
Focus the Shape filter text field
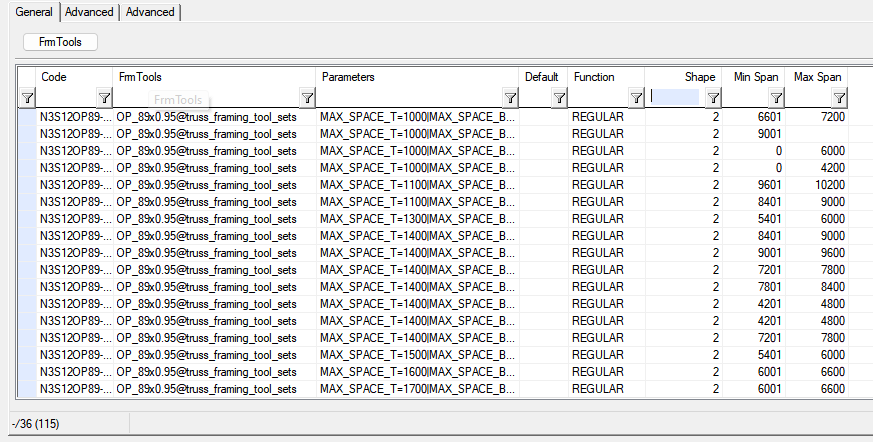(675, 98)
